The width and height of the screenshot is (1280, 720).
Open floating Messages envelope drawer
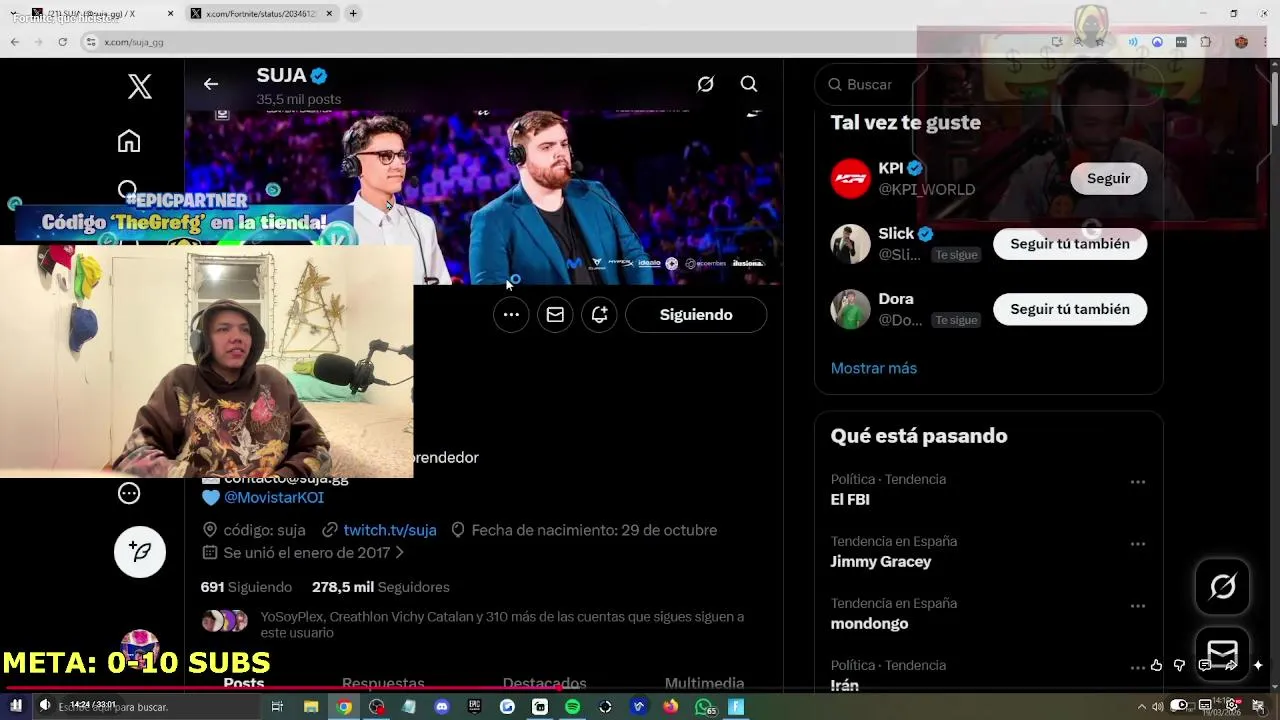(x=1223, y=654)
